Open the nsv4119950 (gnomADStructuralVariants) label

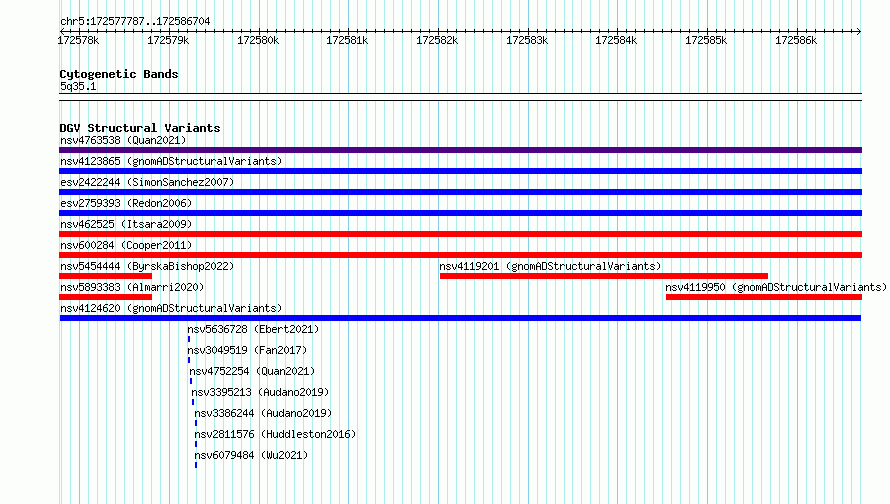tap(776, 287)
